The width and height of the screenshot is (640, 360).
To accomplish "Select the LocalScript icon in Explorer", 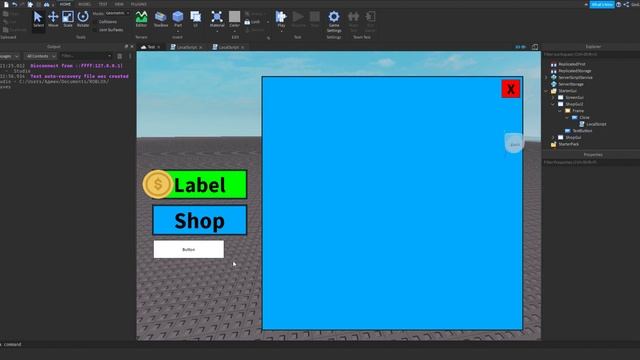I will pos(582,124).
